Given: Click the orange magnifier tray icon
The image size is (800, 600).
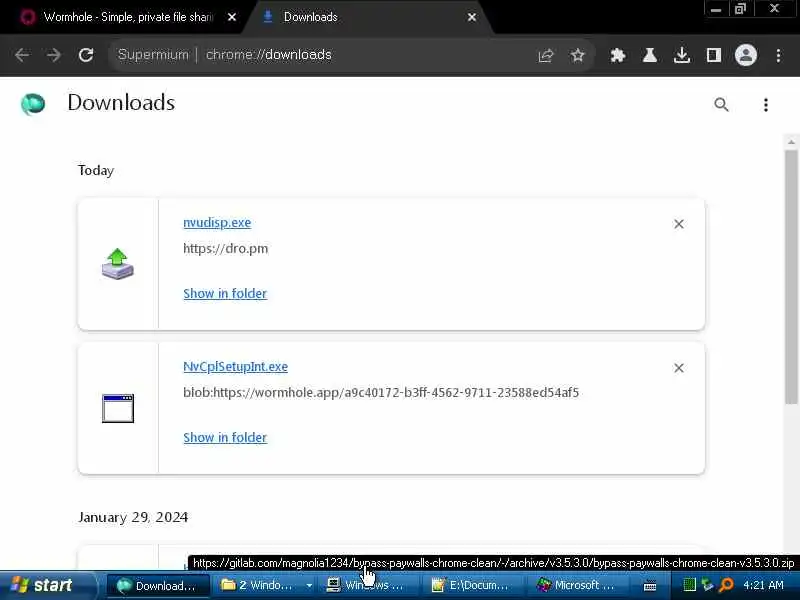Looking at the screenshot, I should (726, 585).
